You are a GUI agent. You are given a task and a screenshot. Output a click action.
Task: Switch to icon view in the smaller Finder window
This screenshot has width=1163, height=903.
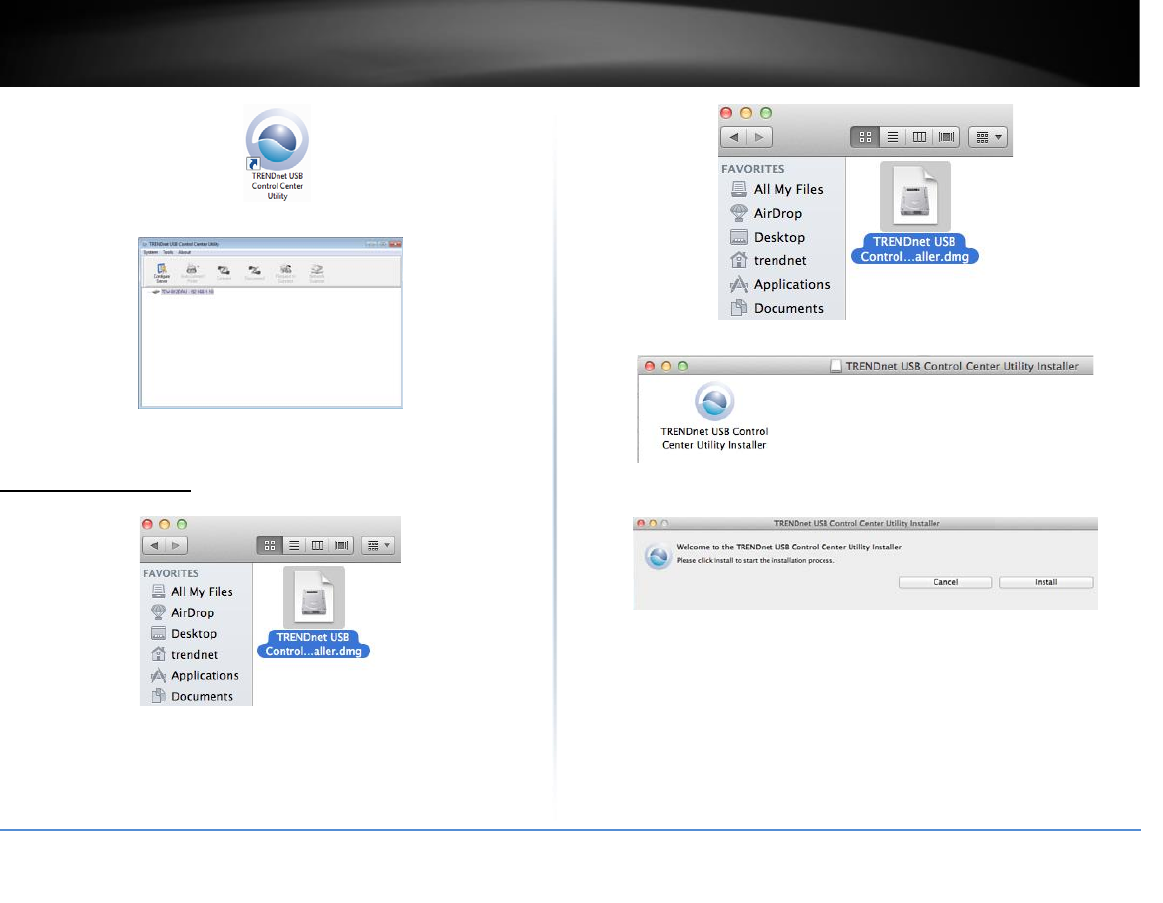pos(270,545)
